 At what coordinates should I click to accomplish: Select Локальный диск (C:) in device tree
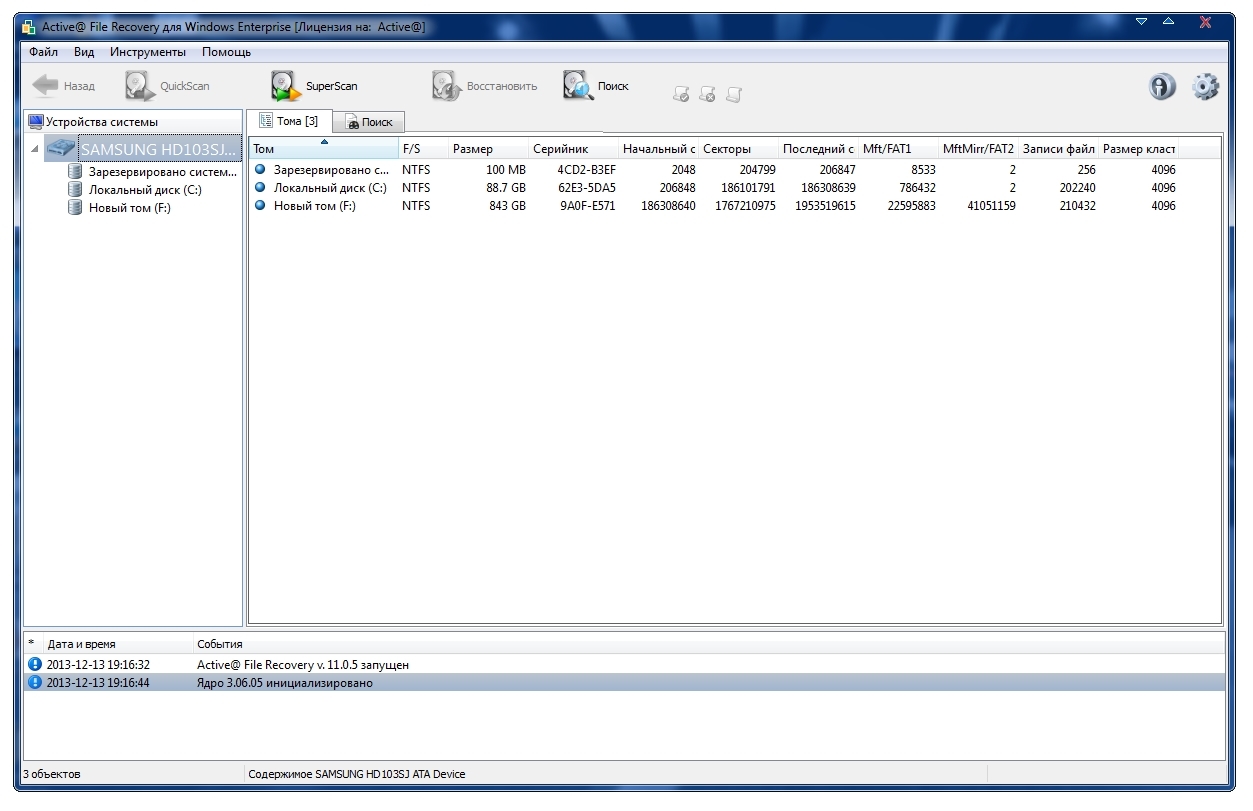coord(145,189)
